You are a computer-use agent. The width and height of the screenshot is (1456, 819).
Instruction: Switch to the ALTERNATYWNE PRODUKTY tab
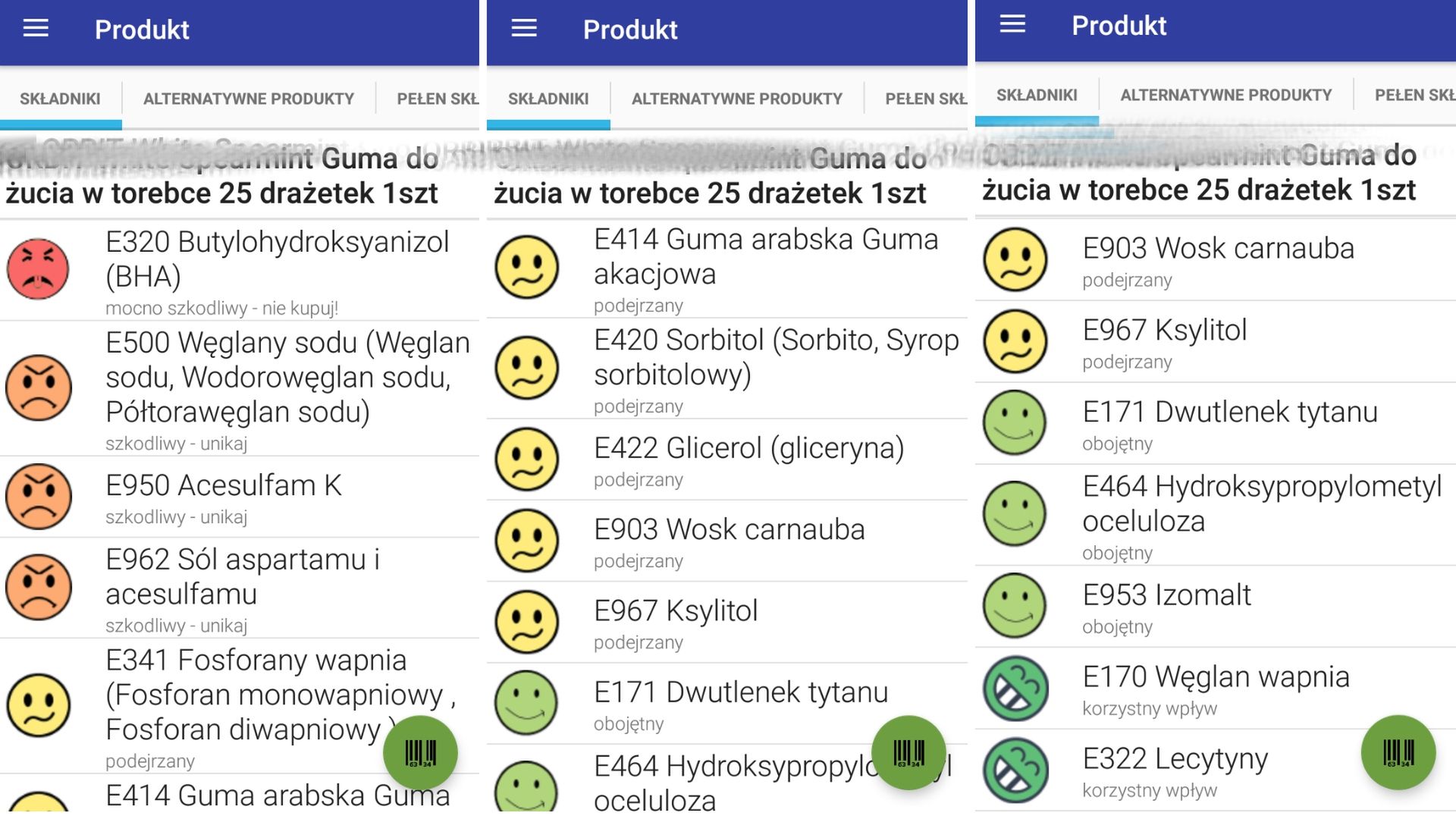(248, 99)
